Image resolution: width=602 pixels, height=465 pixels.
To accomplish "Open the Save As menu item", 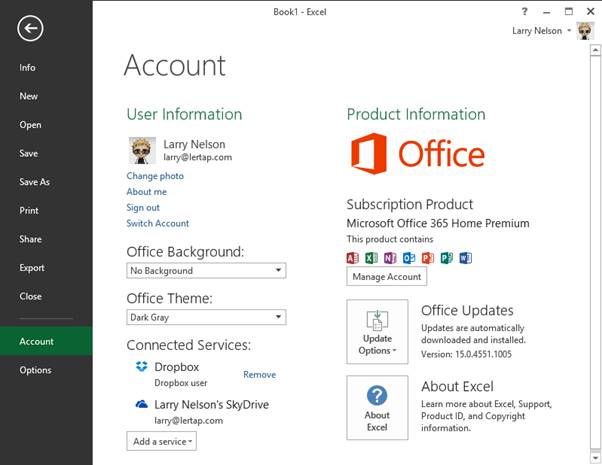I will coord(34,182).
